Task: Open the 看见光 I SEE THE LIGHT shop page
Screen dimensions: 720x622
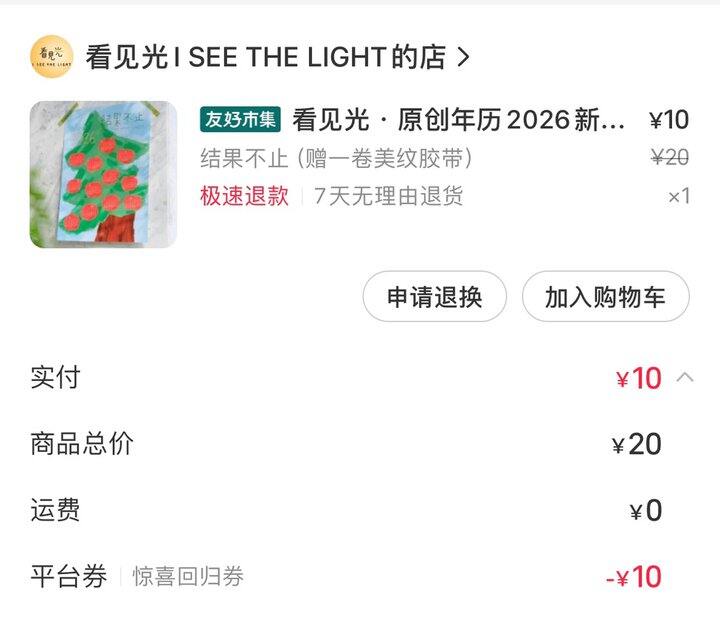Action: tap(265, 57)
